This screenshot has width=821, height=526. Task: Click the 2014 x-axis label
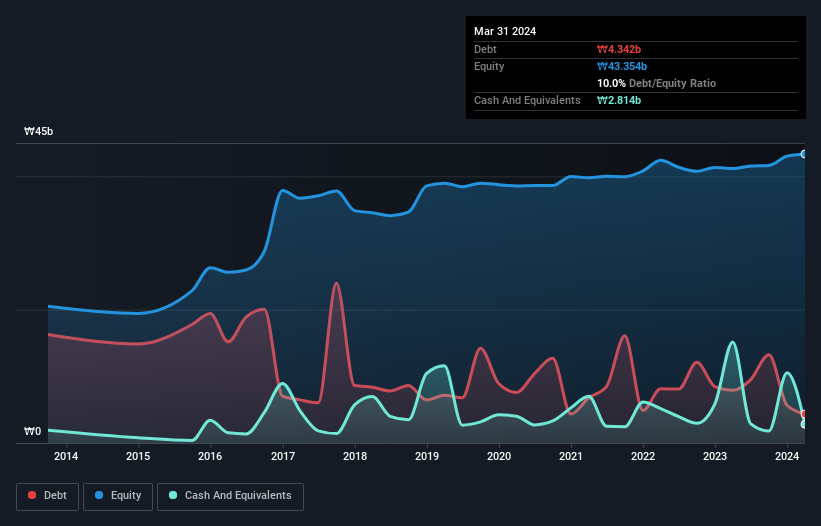66,456
